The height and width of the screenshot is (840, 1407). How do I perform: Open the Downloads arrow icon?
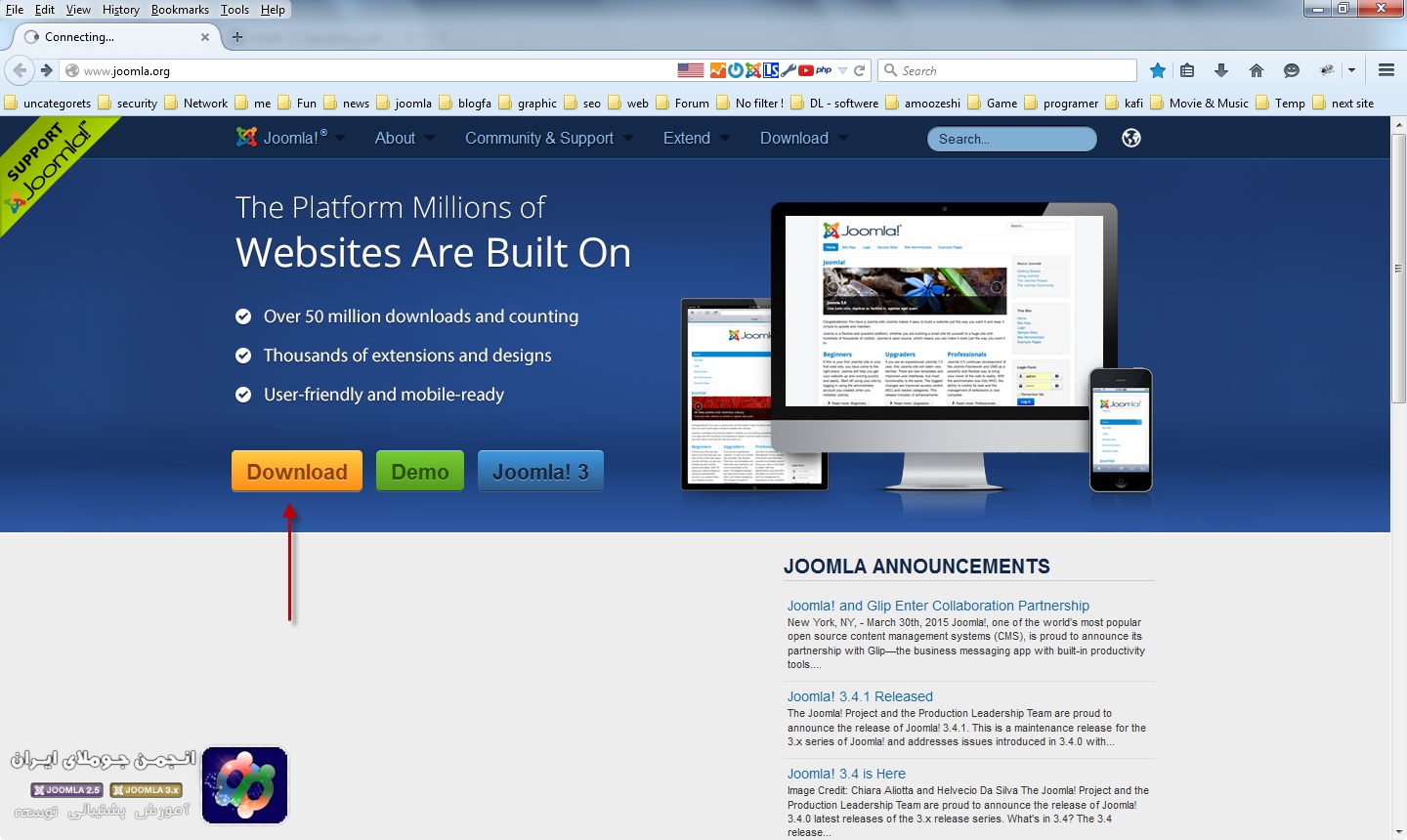[x=1221, y=70]
